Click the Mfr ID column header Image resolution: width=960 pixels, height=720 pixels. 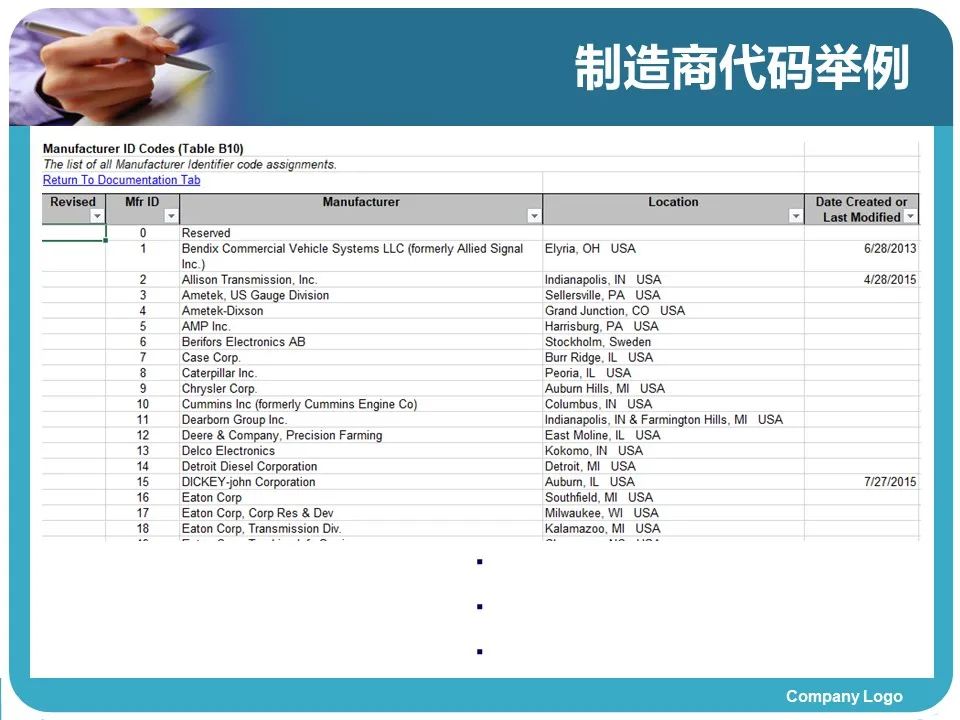[143, 209]
